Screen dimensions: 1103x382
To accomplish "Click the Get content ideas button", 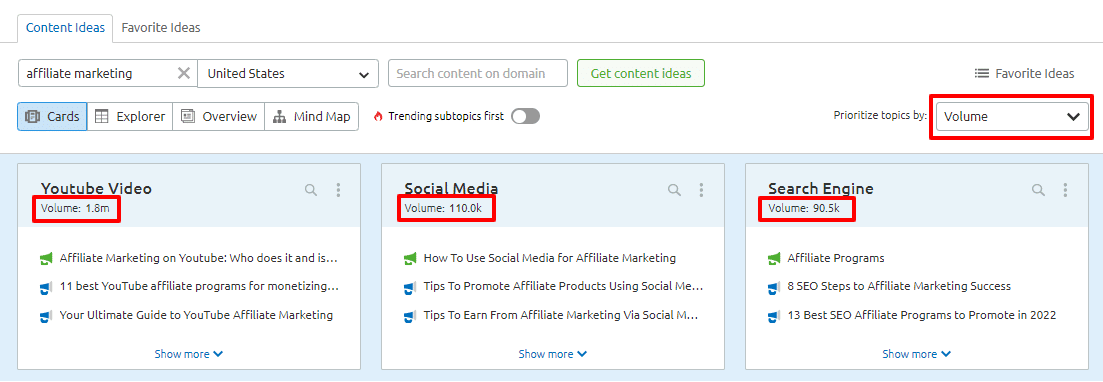I will pos(641,73).
